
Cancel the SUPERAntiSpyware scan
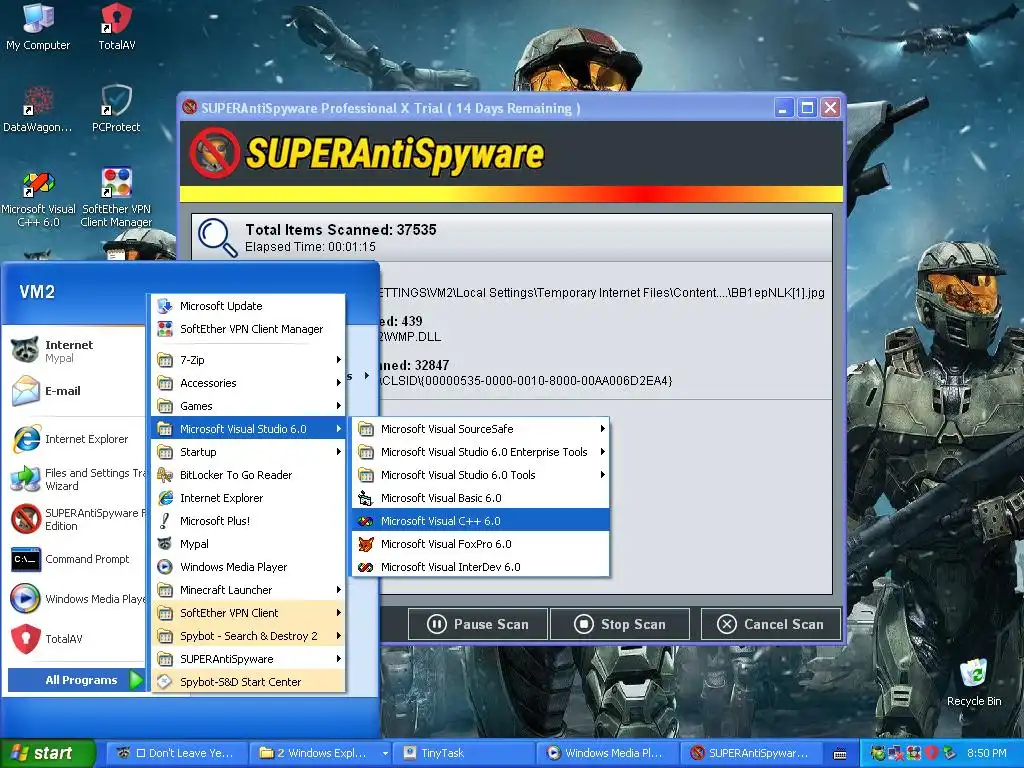[x=771, y=624]
